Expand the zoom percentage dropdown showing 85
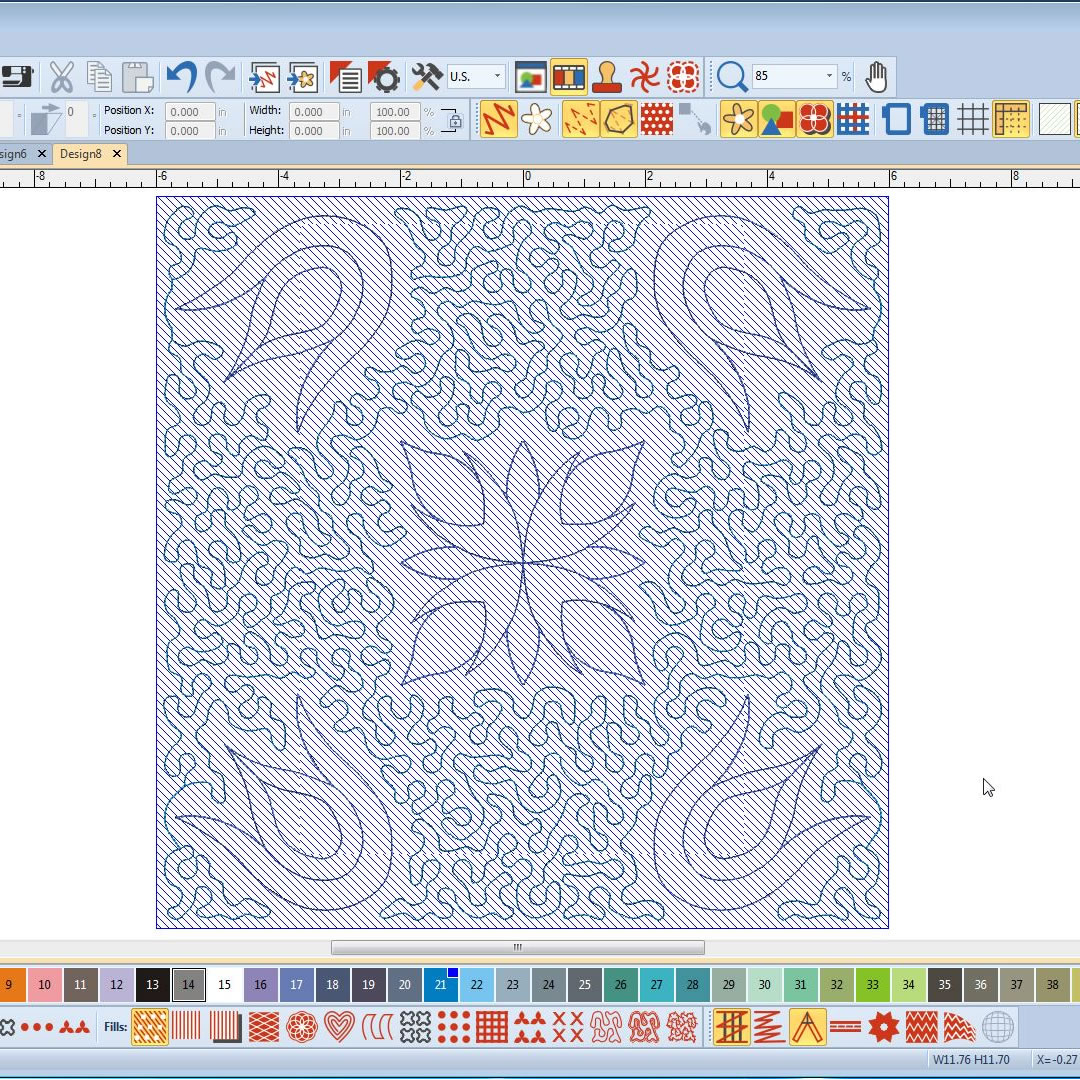The width and height of the screenshot is (1080, 1080). (828, 77)
